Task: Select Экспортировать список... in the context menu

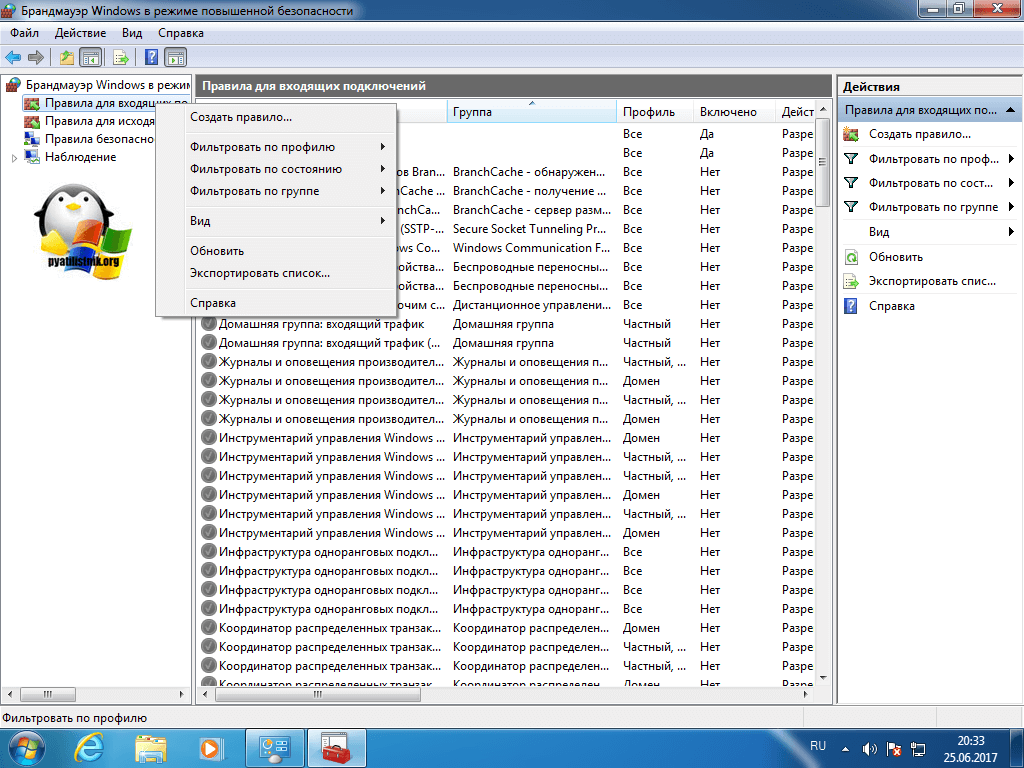Action: coord(260,273)
